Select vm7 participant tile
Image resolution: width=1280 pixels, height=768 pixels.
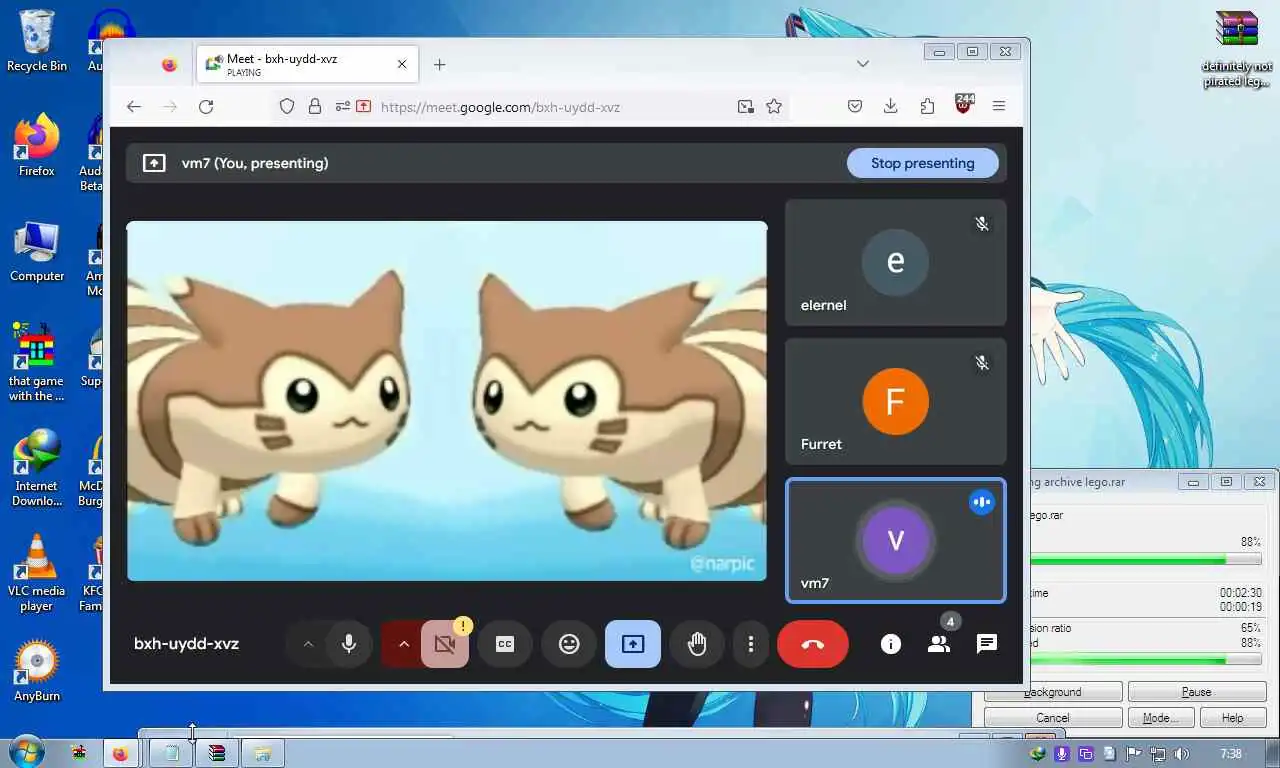coord(895,540)
